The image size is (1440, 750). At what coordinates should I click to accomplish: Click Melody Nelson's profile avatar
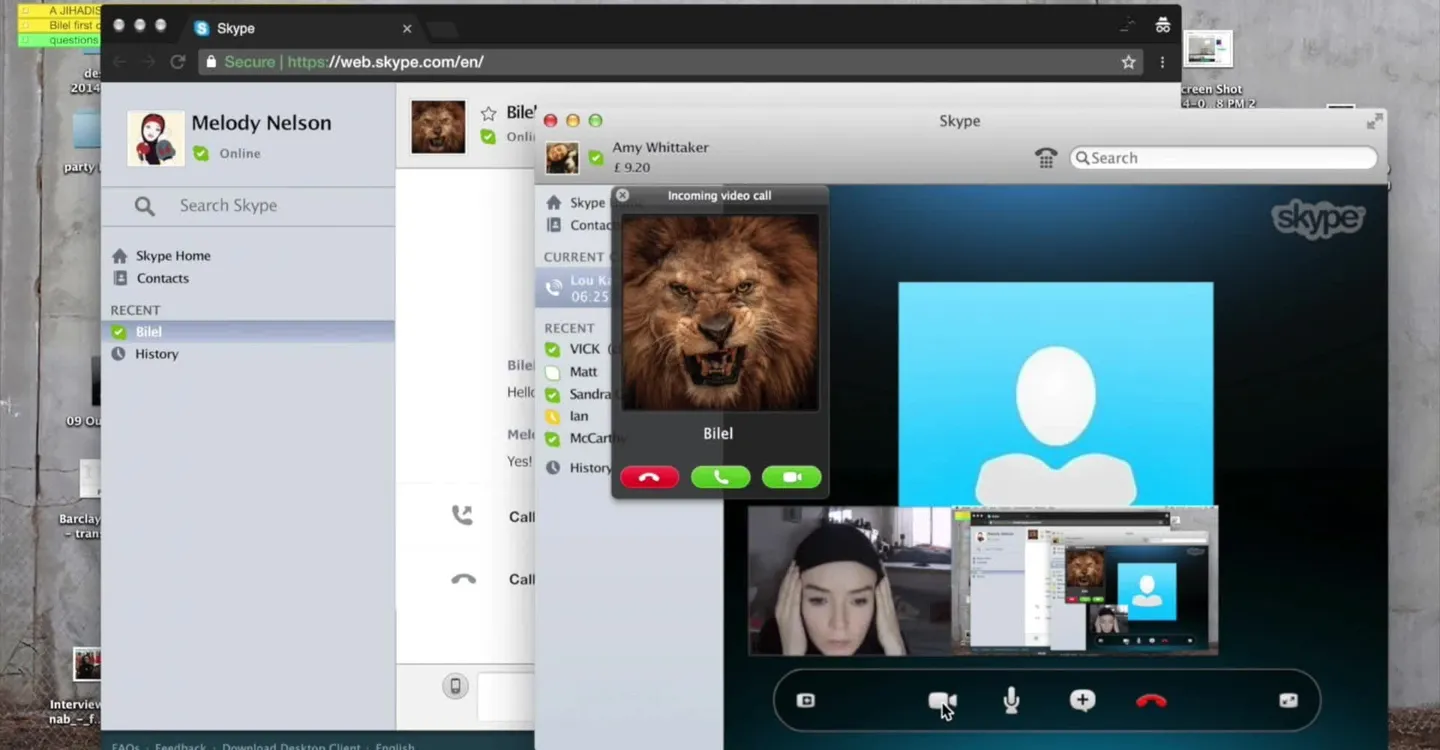pos(156,138)
